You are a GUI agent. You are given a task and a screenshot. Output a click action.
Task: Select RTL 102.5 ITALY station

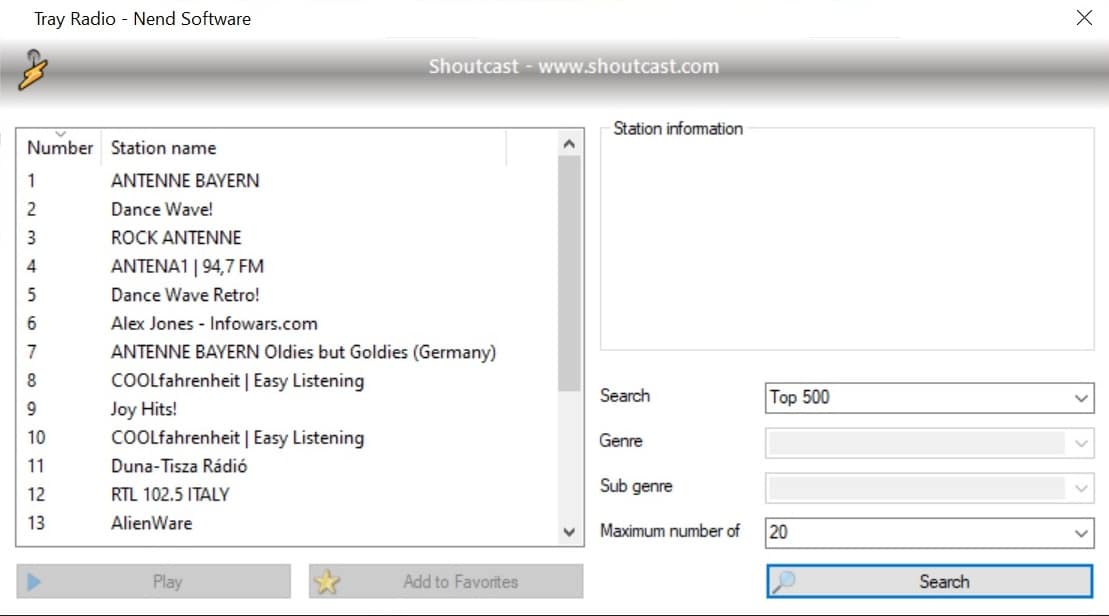click(170, 494)
